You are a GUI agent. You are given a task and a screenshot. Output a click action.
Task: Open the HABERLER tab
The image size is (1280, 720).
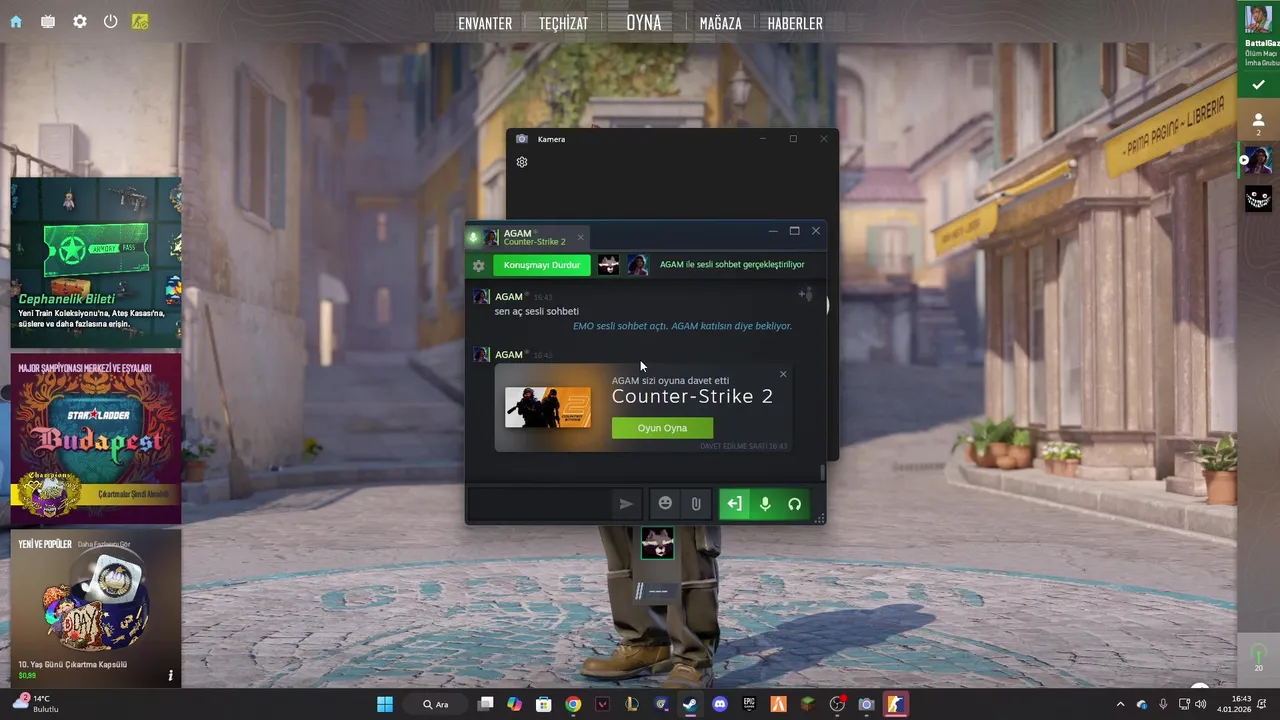click(795, 23)
